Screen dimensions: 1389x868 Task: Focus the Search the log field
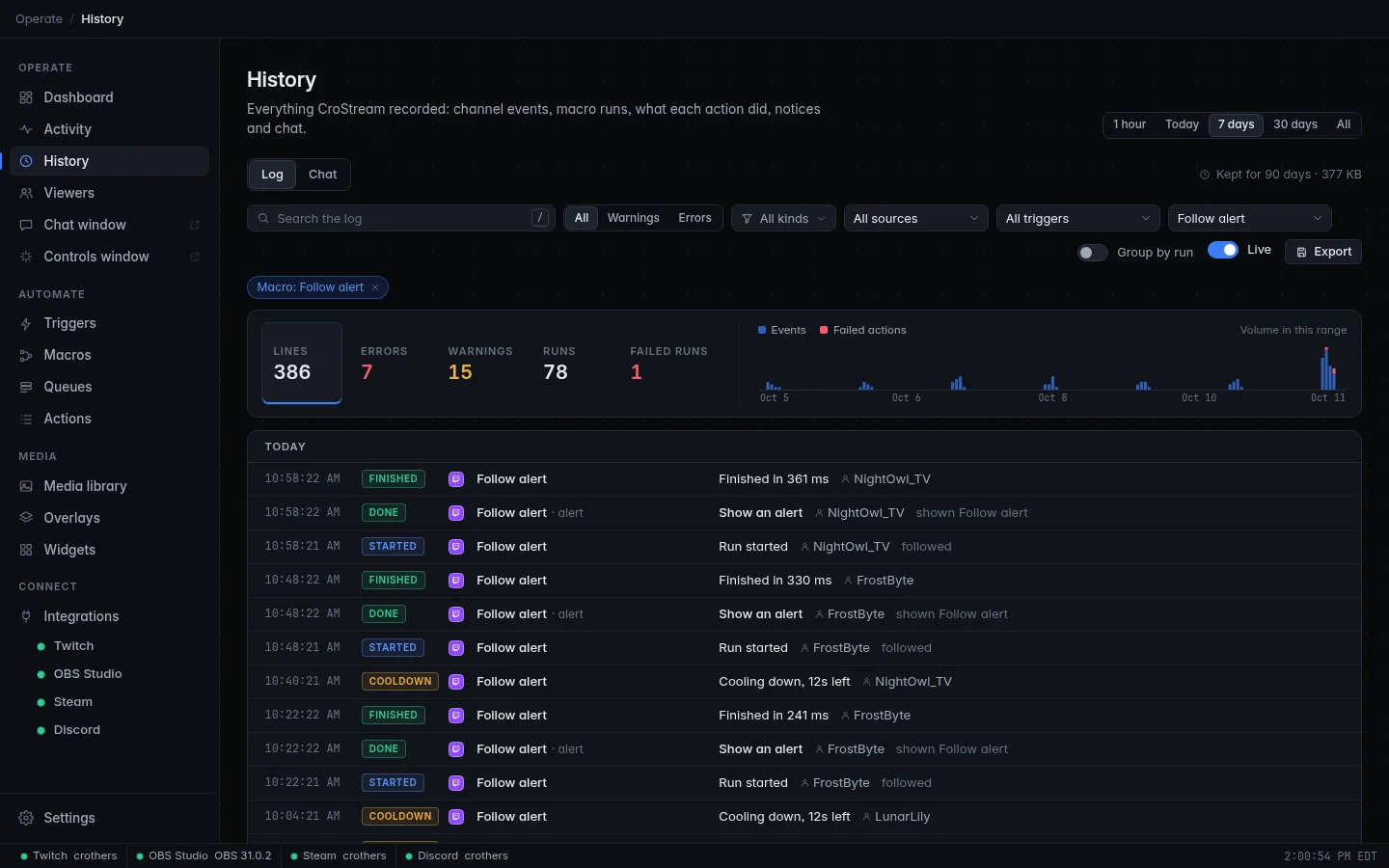point(401,219)
